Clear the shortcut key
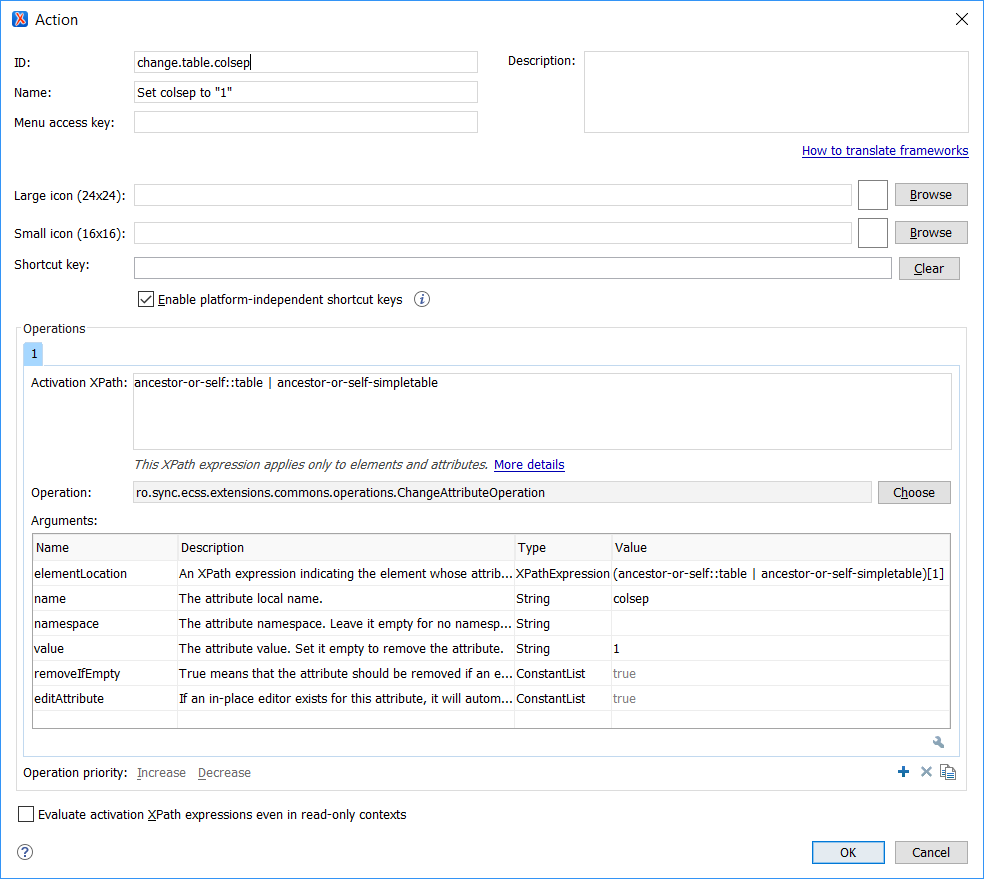 (928, 268)
